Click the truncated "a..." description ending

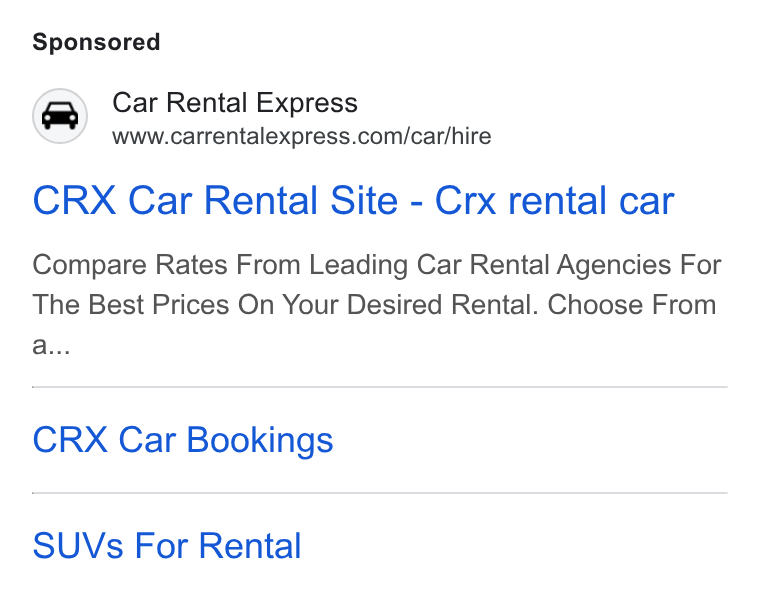coord(51,346)
